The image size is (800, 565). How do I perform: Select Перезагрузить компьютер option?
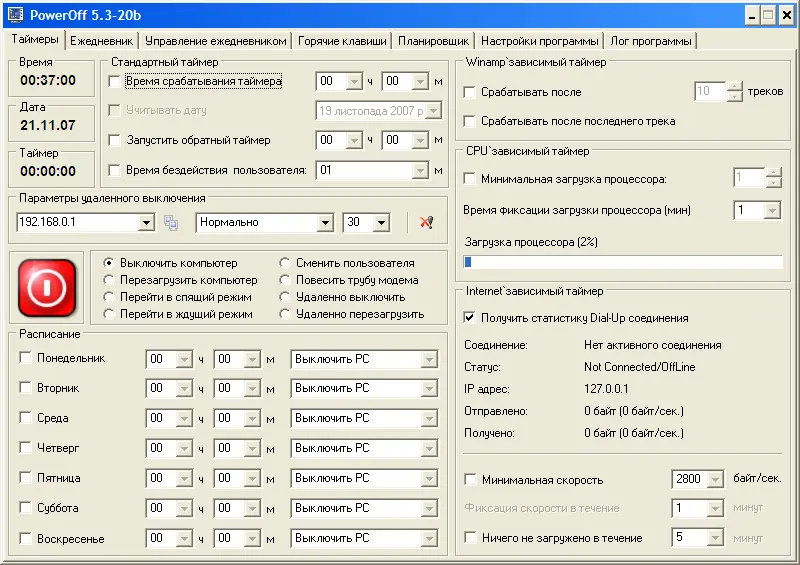[x=108, y=280]
